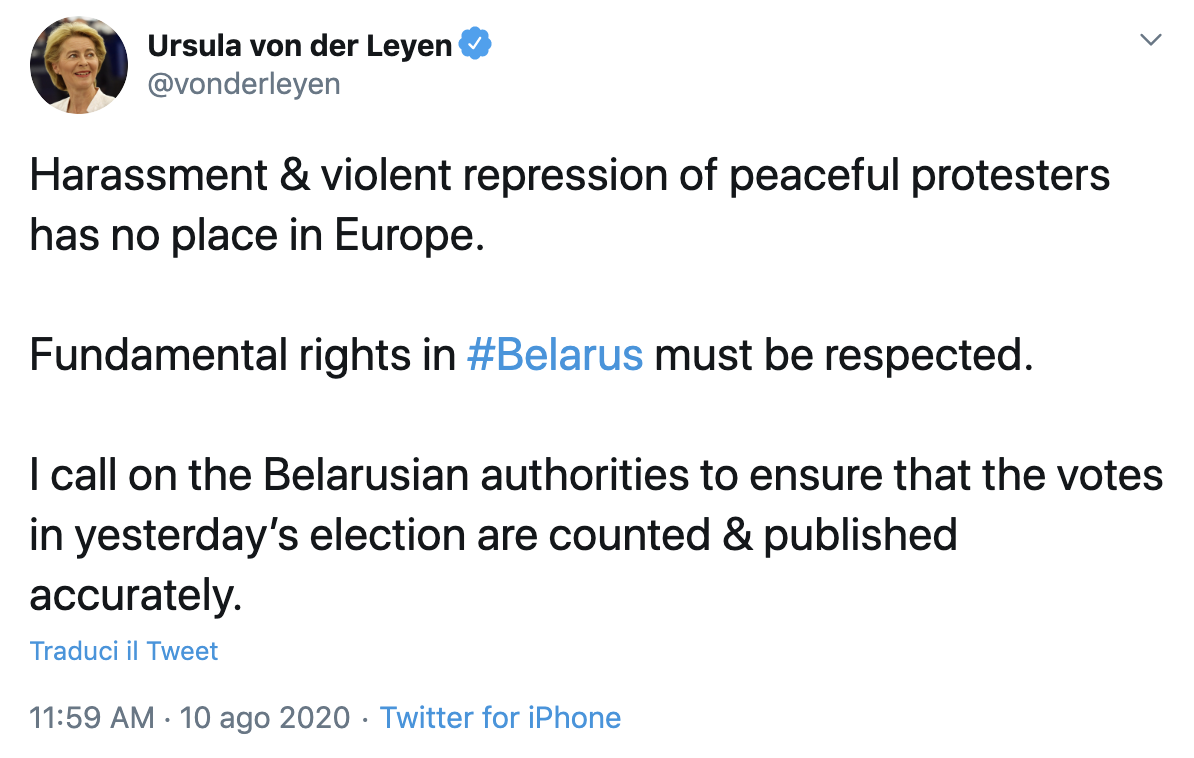Click the 11:59 AM timestamp
The width and height of the screenshot is (1194, 758).
tap(91, 718)
